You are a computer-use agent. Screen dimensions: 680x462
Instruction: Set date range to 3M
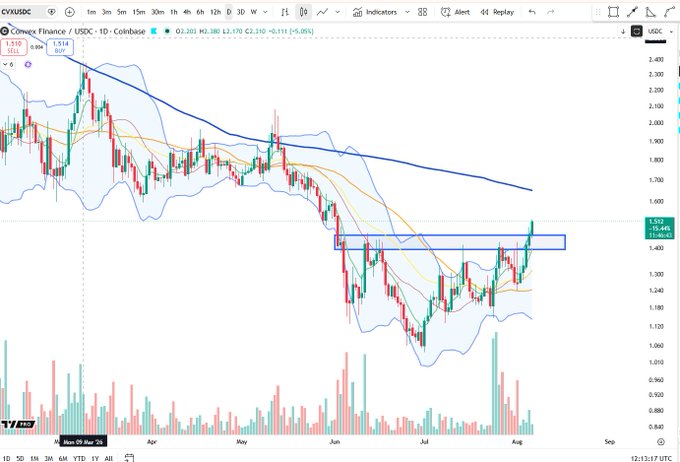click(x=49, y=458)
